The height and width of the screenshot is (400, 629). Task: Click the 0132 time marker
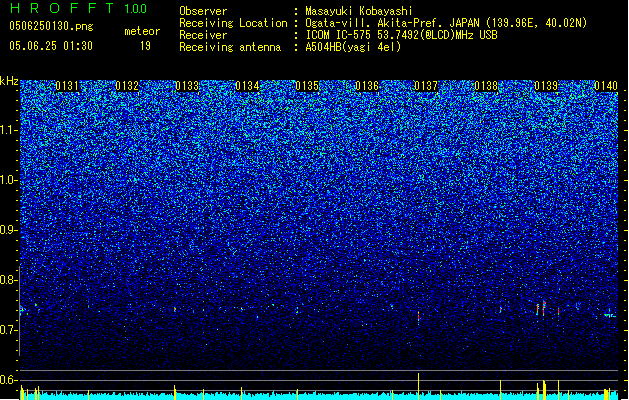(x=127, y=86)
